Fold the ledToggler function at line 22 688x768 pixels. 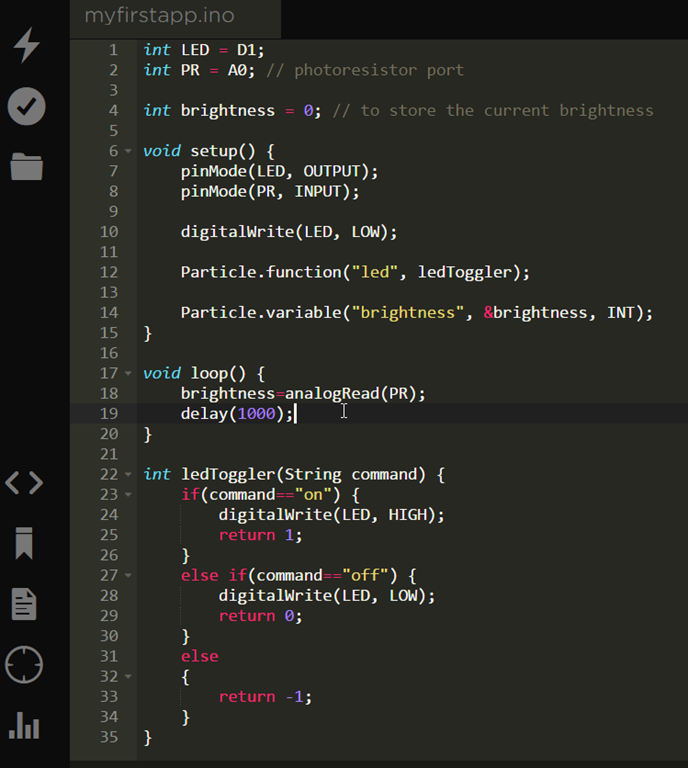128,475
